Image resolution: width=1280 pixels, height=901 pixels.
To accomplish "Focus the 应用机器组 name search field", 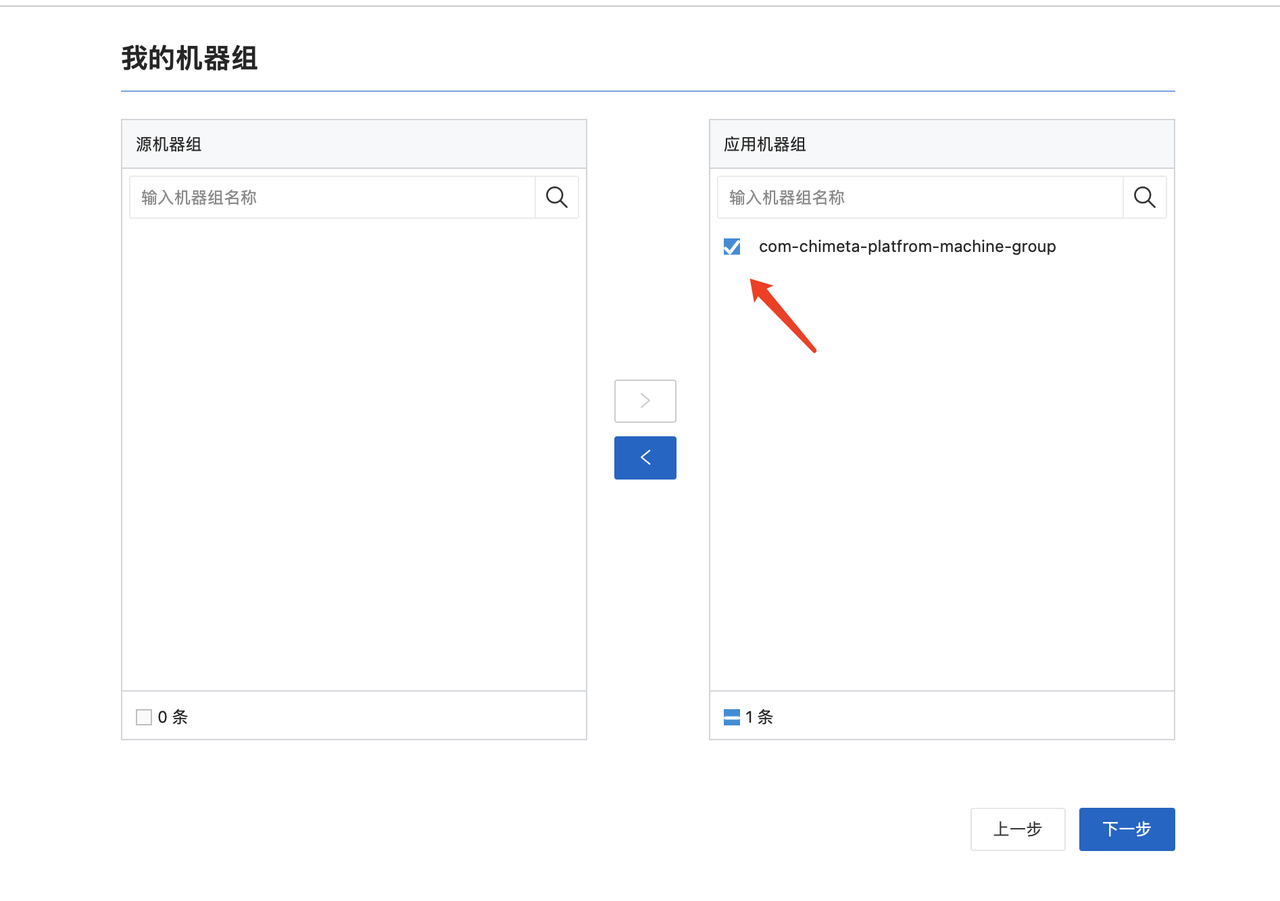I will 920,198.
